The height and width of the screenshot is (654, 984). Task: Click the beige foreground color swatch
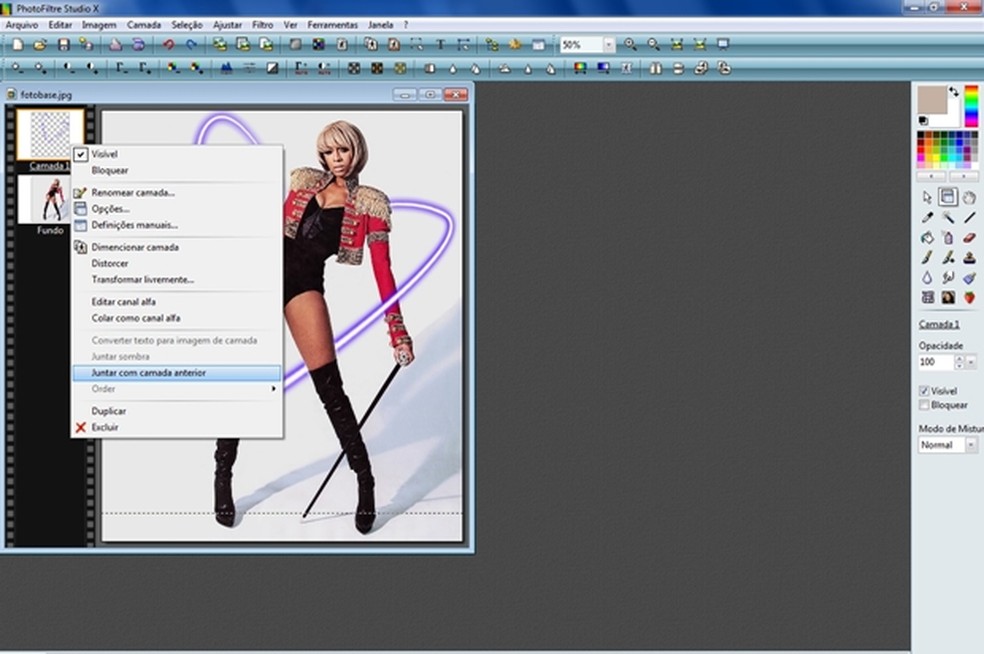934,100
